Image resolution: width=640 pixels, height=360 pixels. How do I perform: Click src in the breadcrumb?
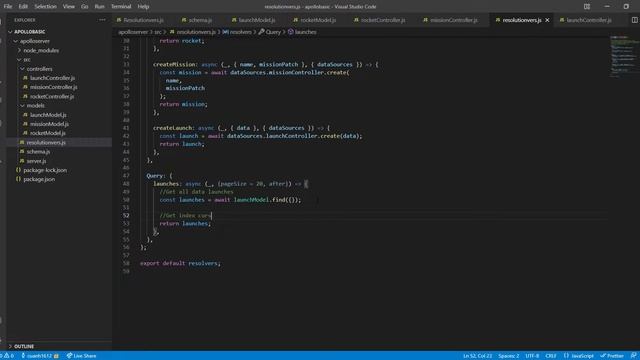tap(158, 32)
